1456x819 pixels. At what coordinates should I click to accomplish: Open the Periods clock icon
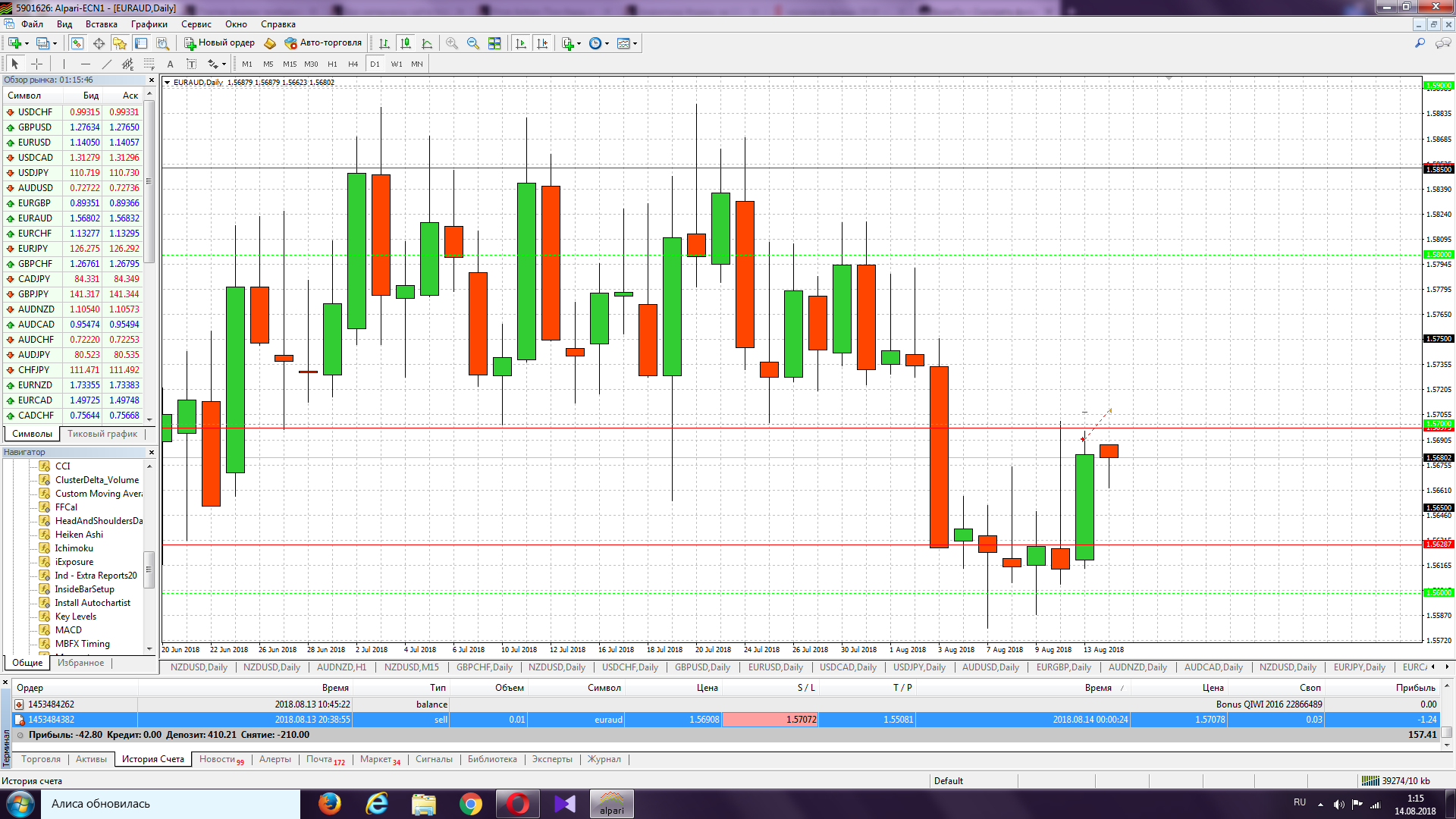[595, 43]
